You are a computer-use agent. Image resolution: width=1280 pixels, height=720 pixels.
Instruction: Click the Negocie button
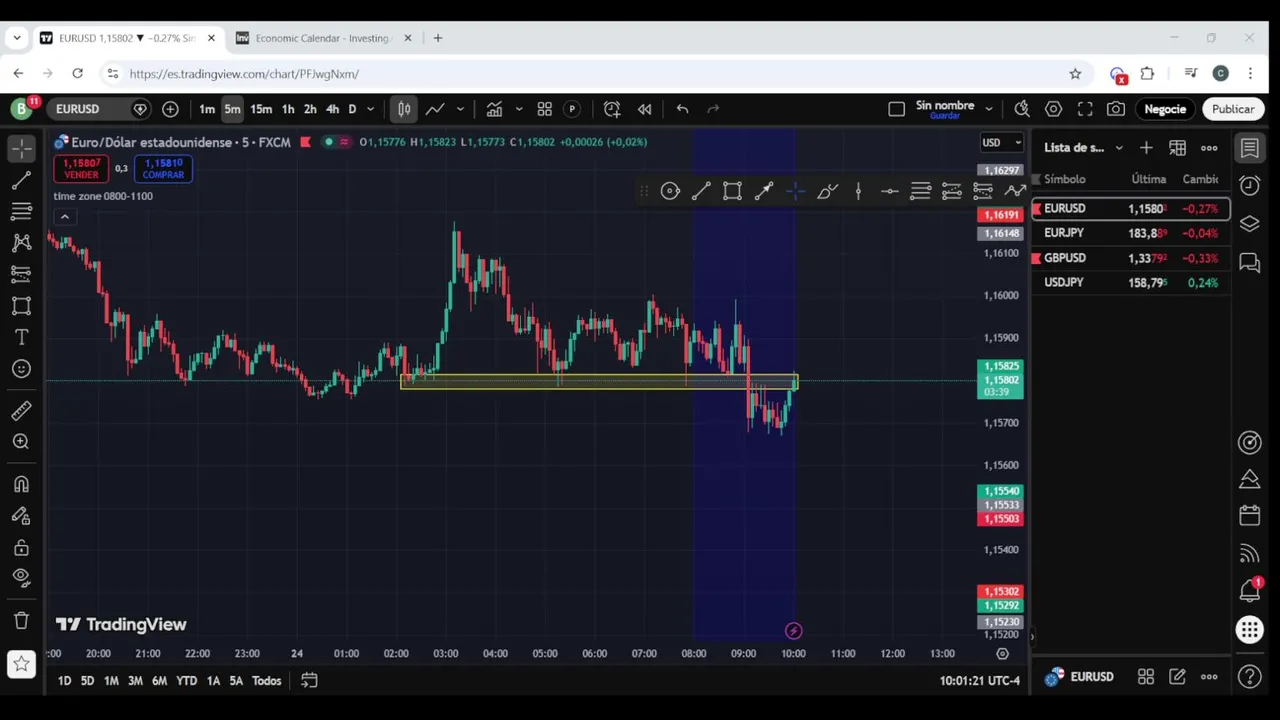point(1165,109)
